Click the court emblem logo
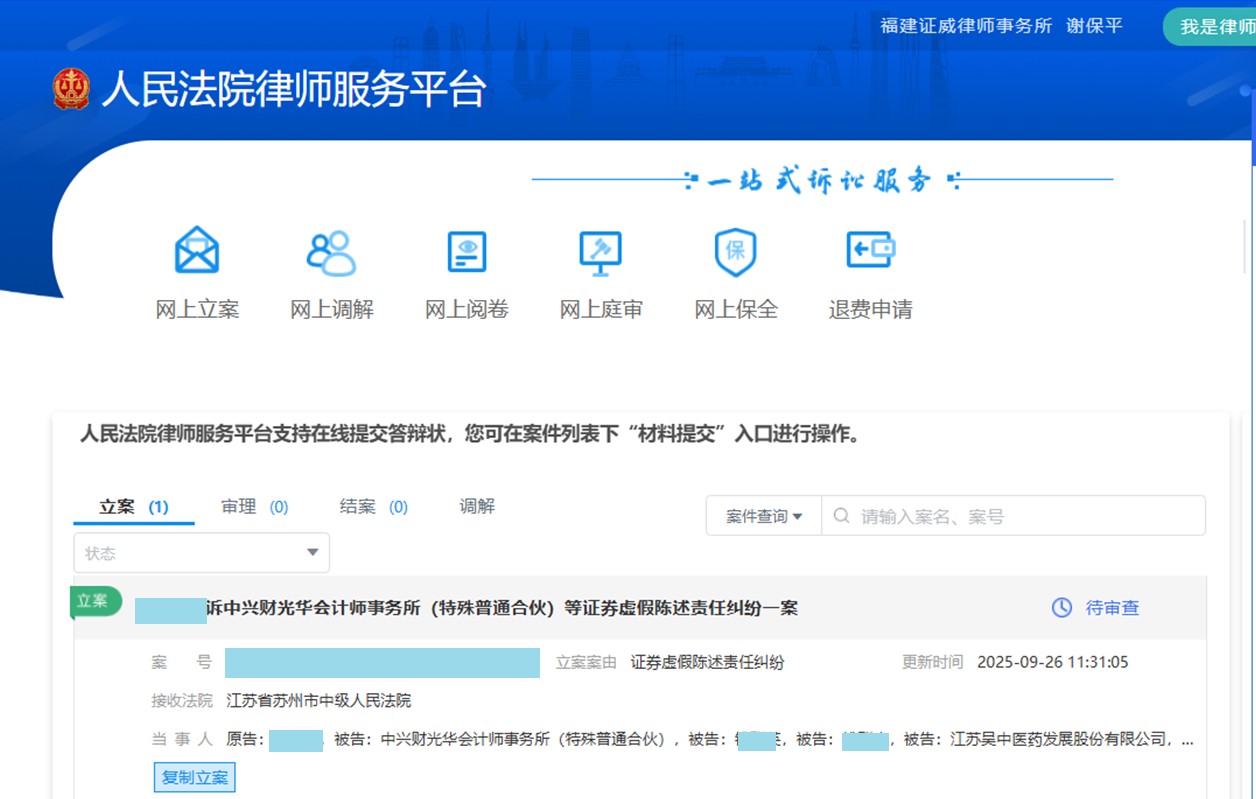 click(x=71, y=89)
